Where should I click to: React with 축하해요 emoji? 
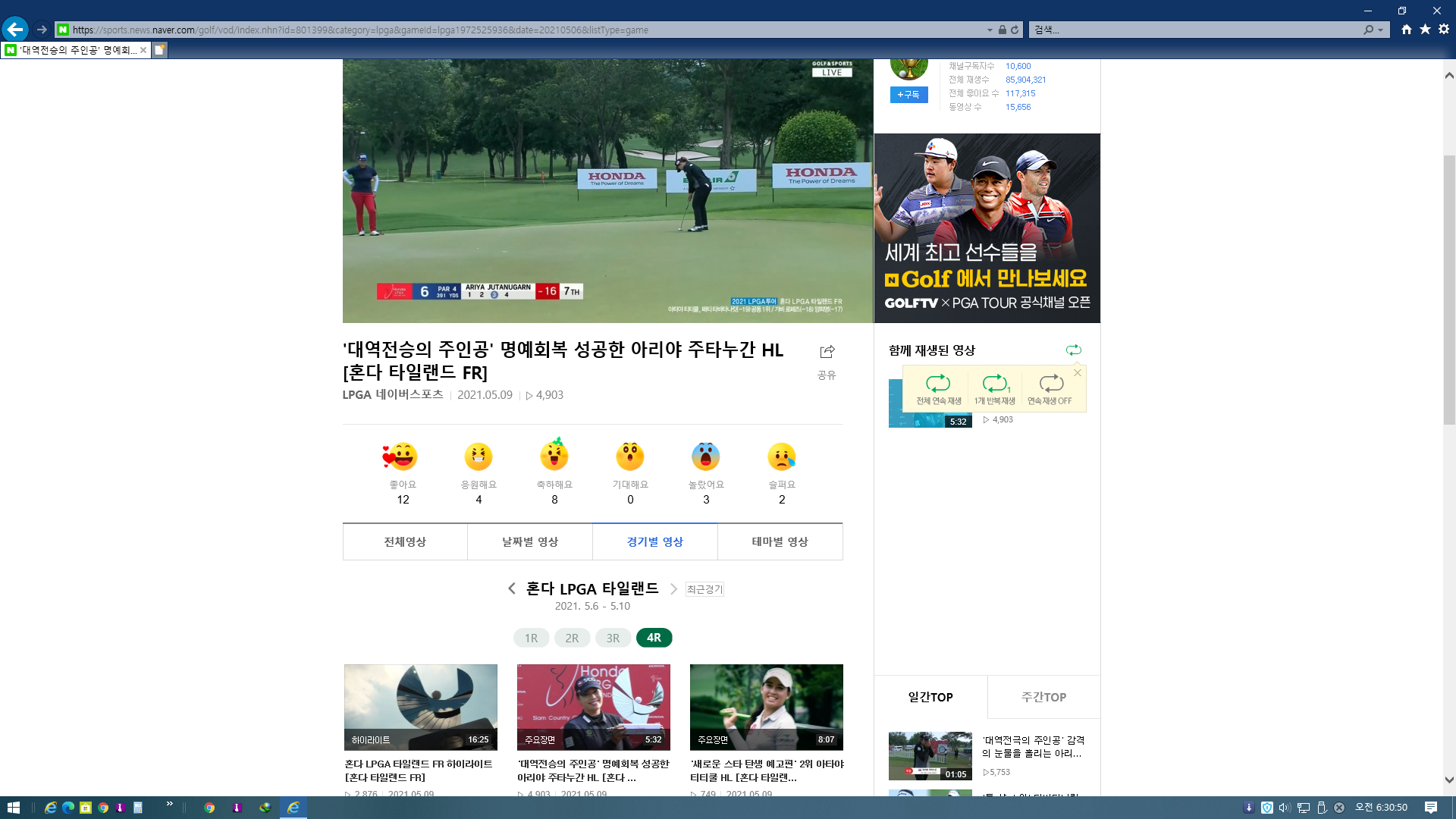click(x=554, y=455)
